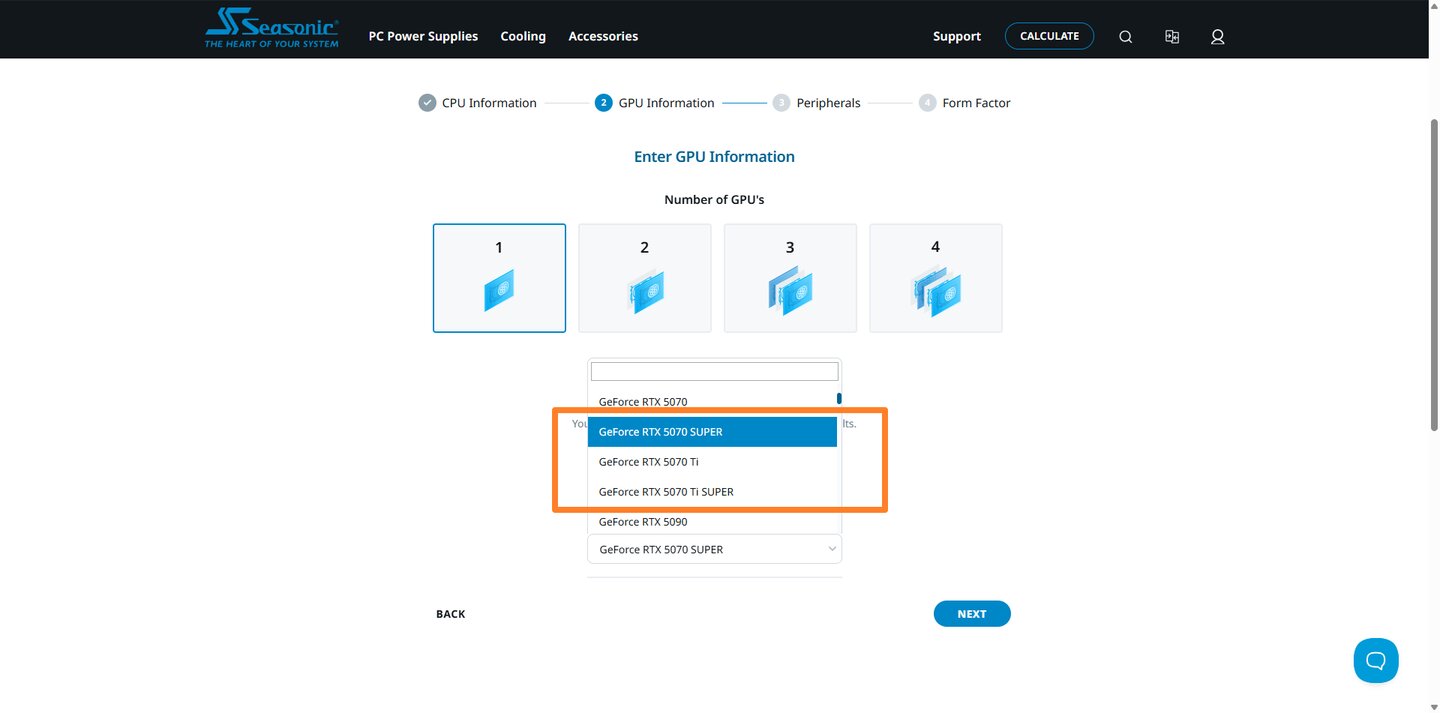
Task: Open the live chat bubble
Action: click(1375, 660)
